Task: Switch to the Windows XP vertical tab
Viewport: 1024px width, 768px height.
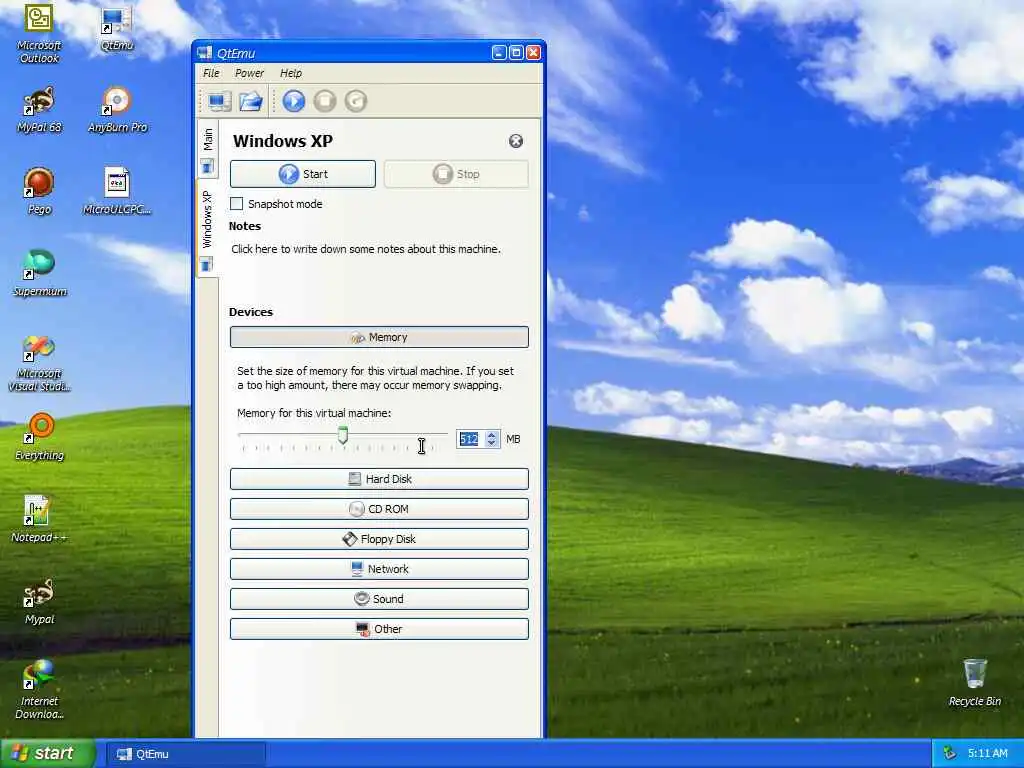Action: click(207, 230)
